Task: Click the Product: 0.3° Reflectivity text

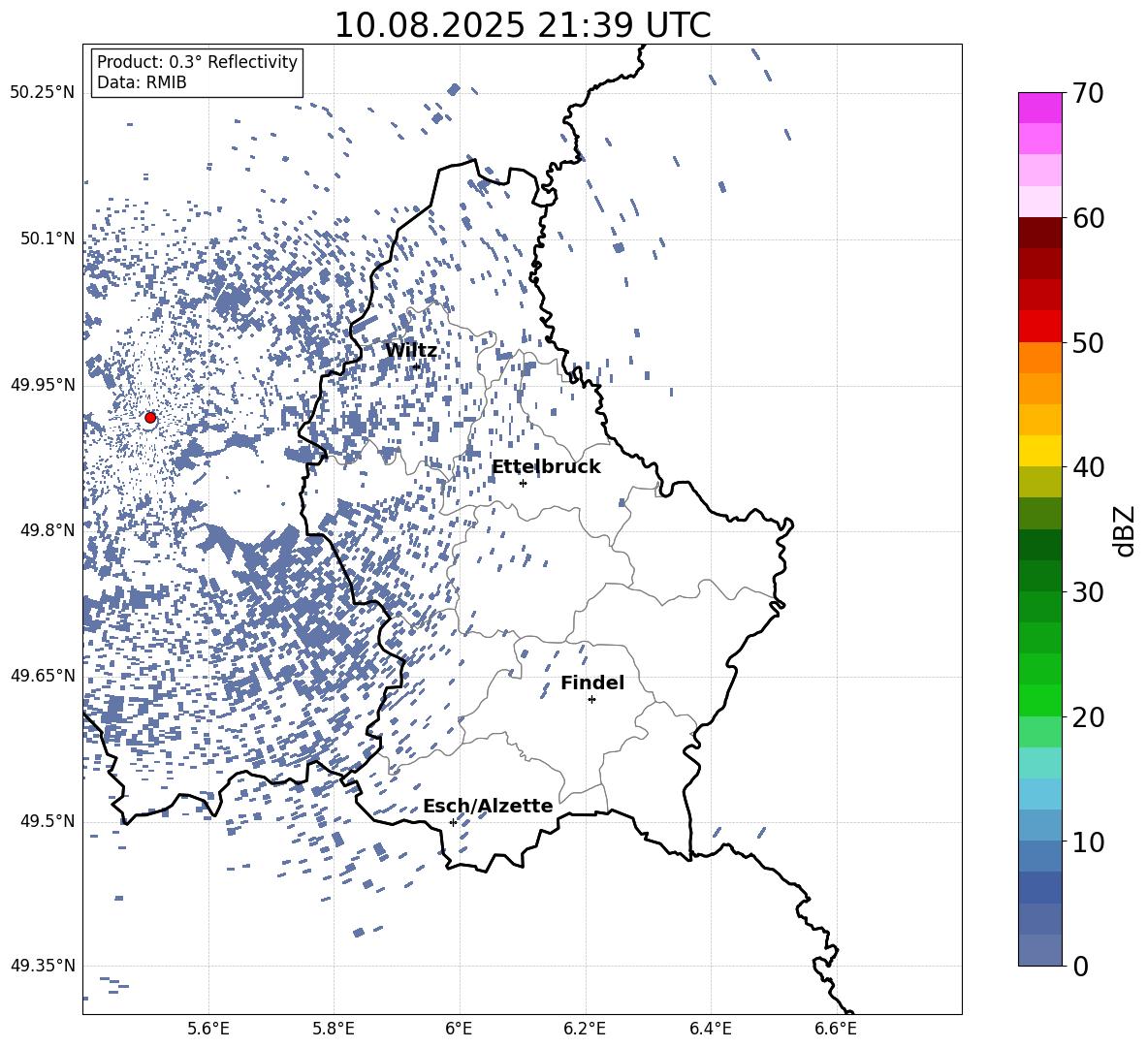Action: point(197,62)
